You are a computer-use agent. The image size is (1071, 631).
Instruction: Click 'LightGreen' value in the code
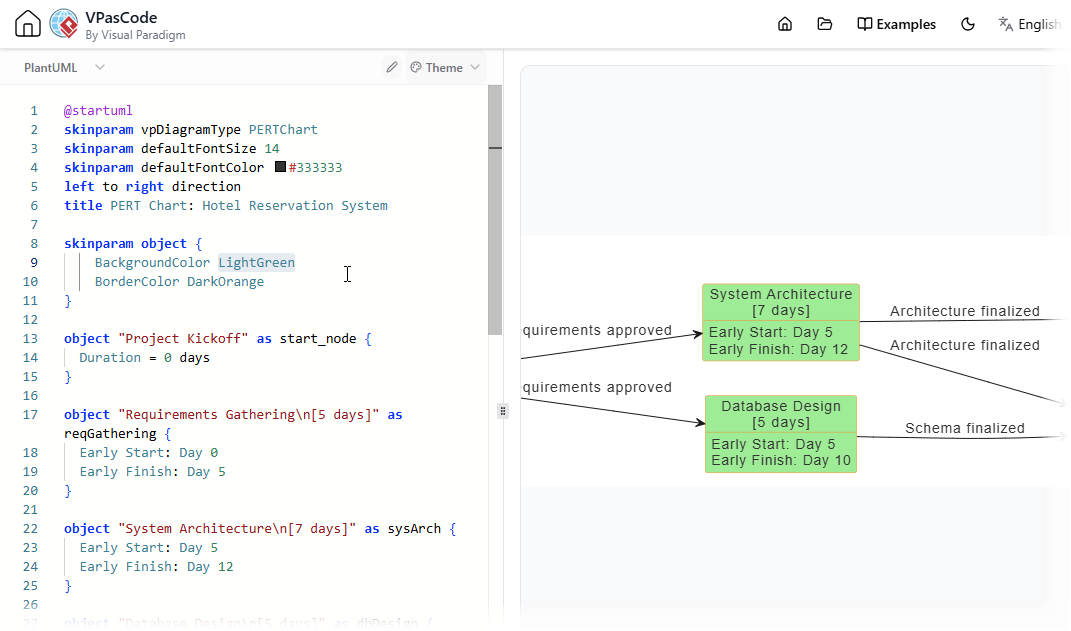(256, 262)
